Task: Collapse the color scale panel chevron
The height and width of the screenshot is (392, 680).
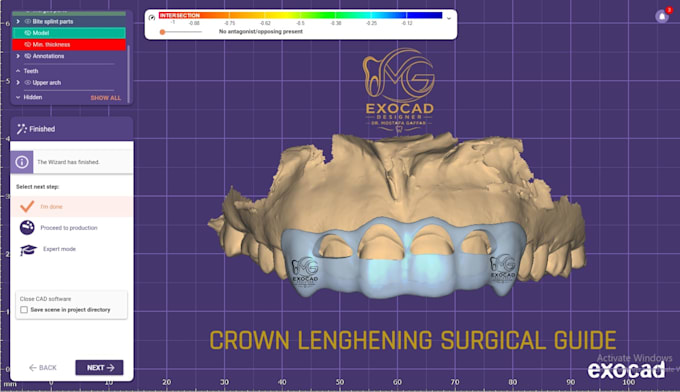Action: (449, 19)
